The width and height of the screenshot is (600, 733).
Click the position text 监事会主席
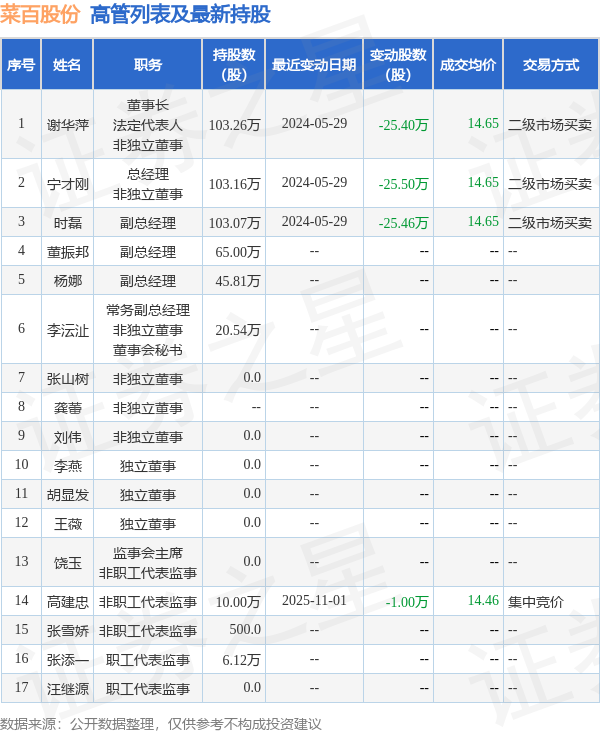(148, 553)
